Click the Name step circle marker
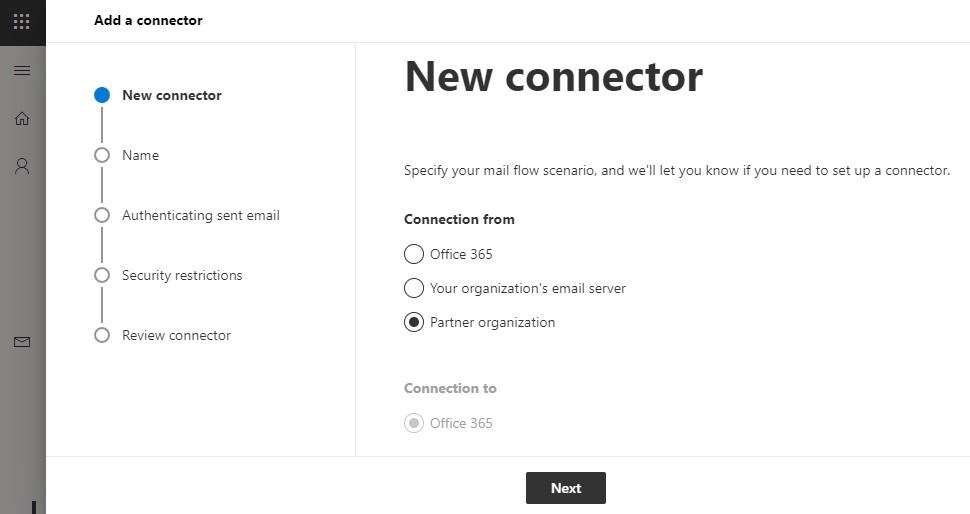The width and height of the screenshot is (970, 514). (x=102, y=155)
